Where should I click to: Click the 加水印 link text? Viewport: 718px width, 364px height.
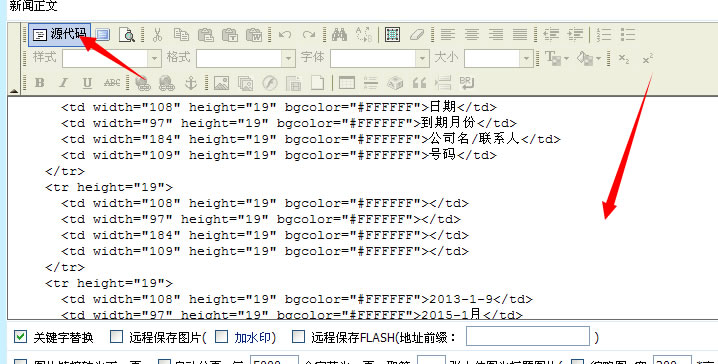tap(252, 338)
